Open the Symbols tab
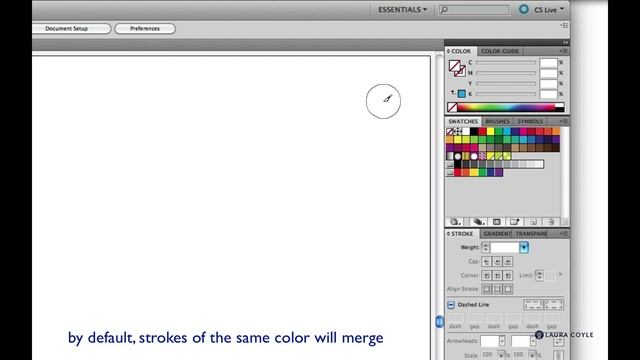 coord(530,121)
